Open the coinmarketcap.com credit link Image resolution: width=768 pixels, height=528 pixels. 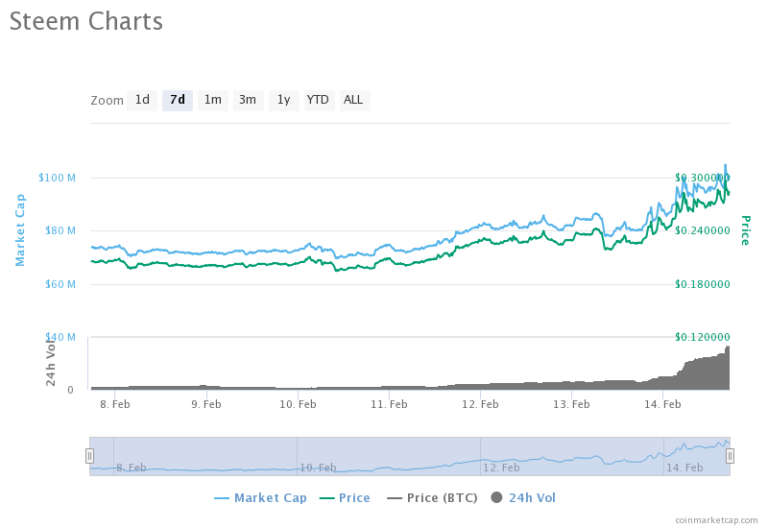[716, 520]
